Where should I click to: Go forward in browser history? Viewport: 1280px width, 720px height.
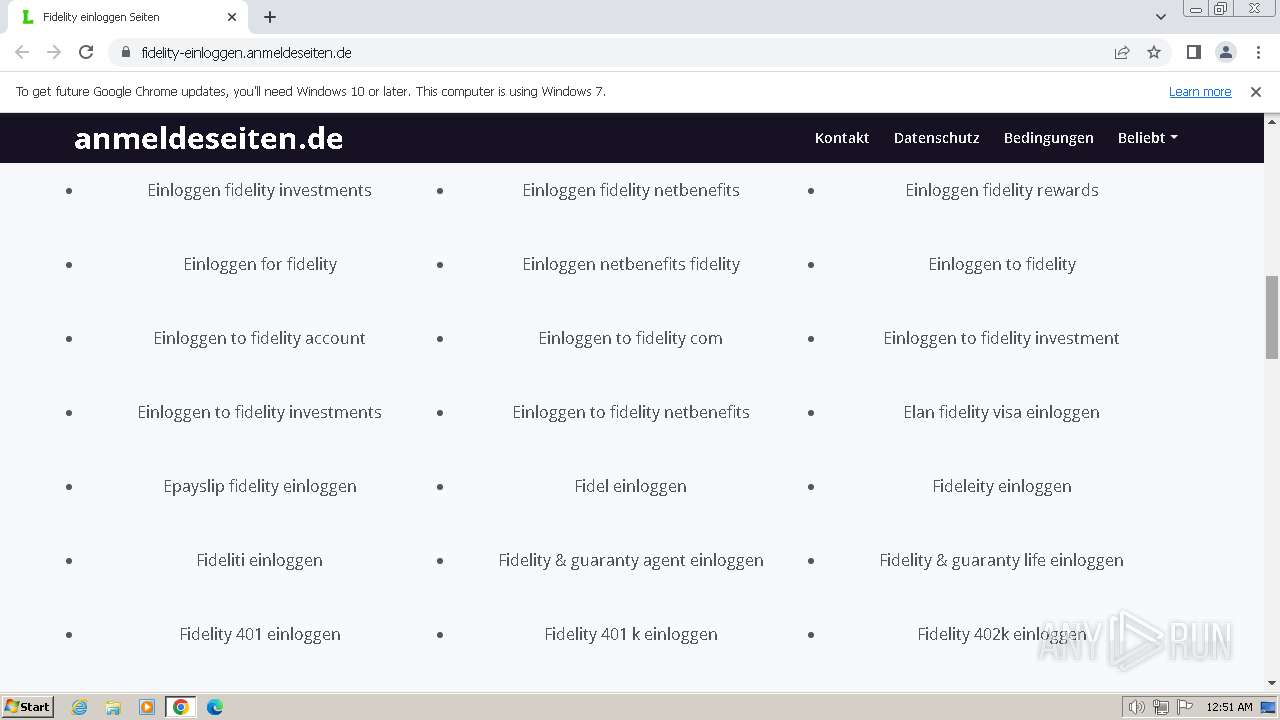pos(54,52)
